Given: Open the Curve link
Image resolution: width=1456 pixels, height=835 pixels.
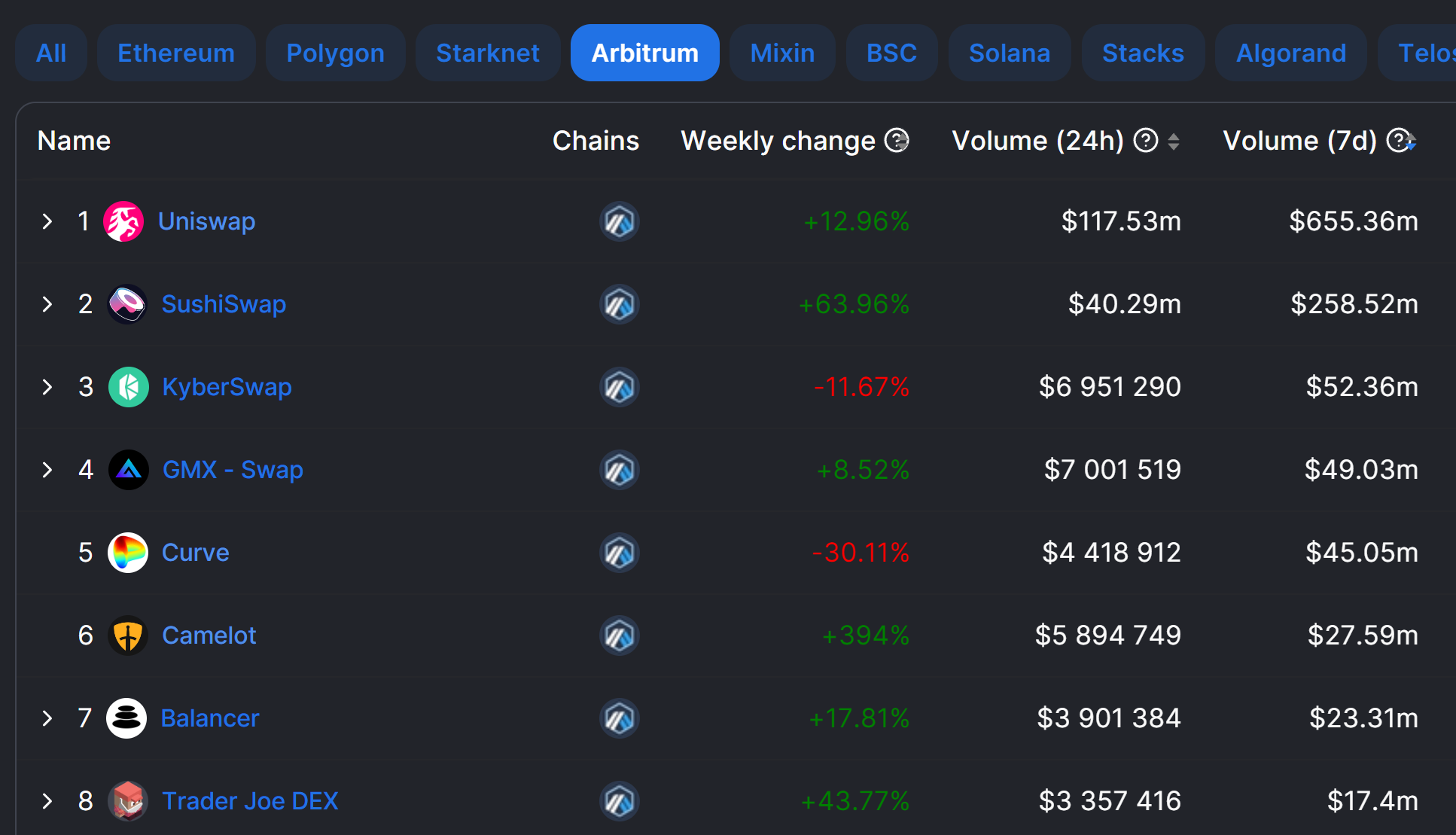Looking at the screenshot, I should pyautogui.click(x=196, y=553).
